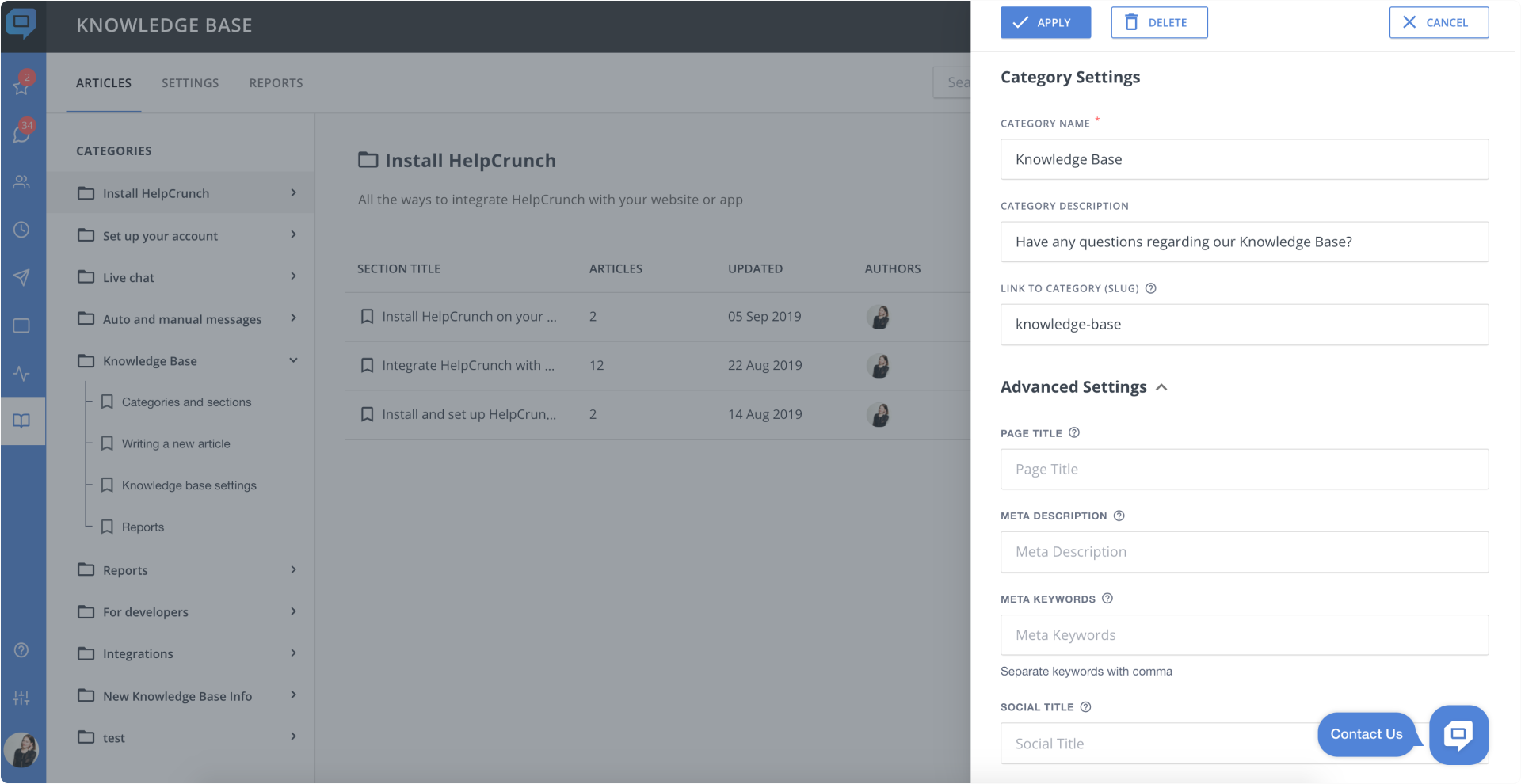
Task: Click the articles search box
Action: coord(952,82)
